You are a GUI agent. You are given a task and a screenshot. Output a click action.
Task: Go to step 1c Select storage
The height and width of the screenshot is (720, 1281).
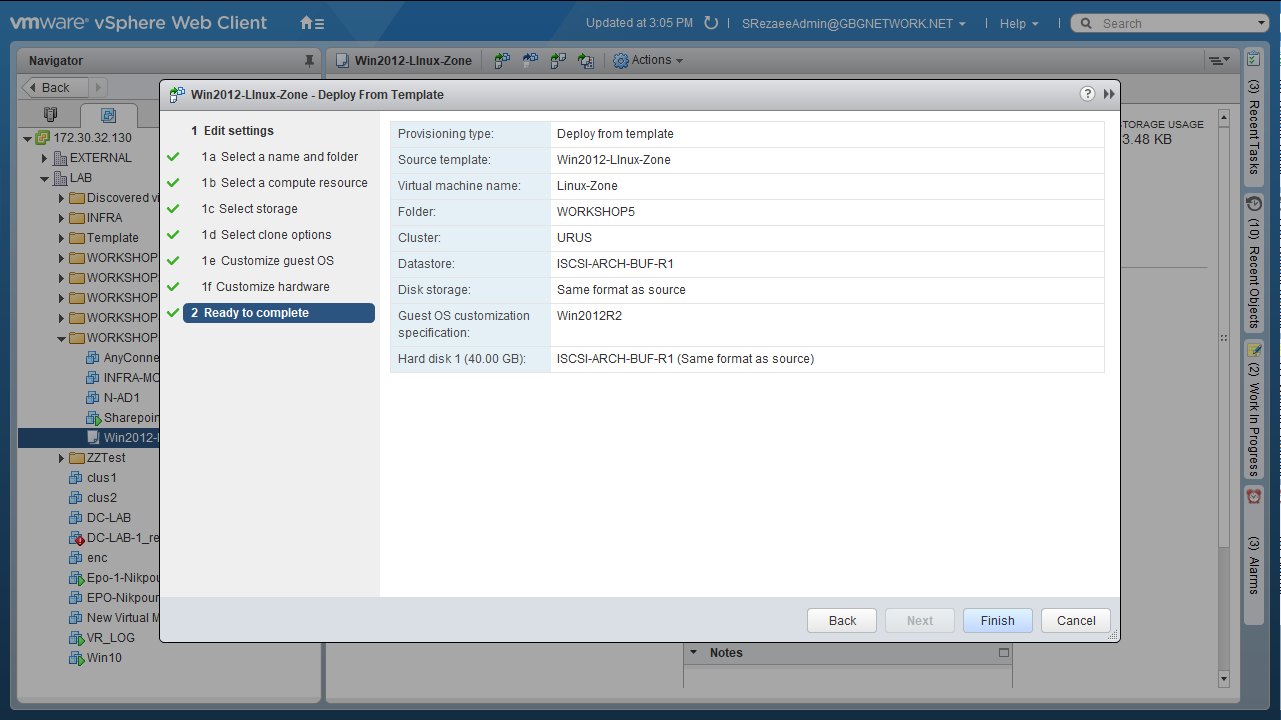(x=258, y=209)
